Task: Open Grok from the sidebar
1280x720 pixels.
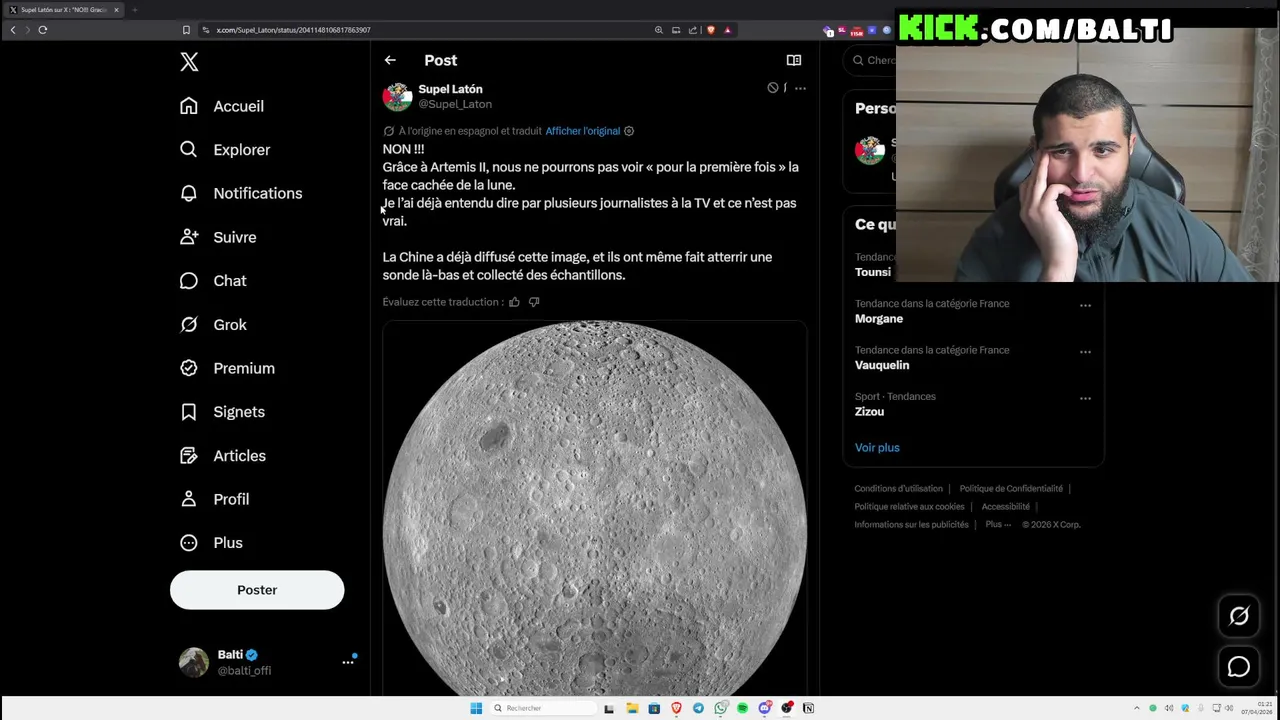Action: (x=213, y=325)
